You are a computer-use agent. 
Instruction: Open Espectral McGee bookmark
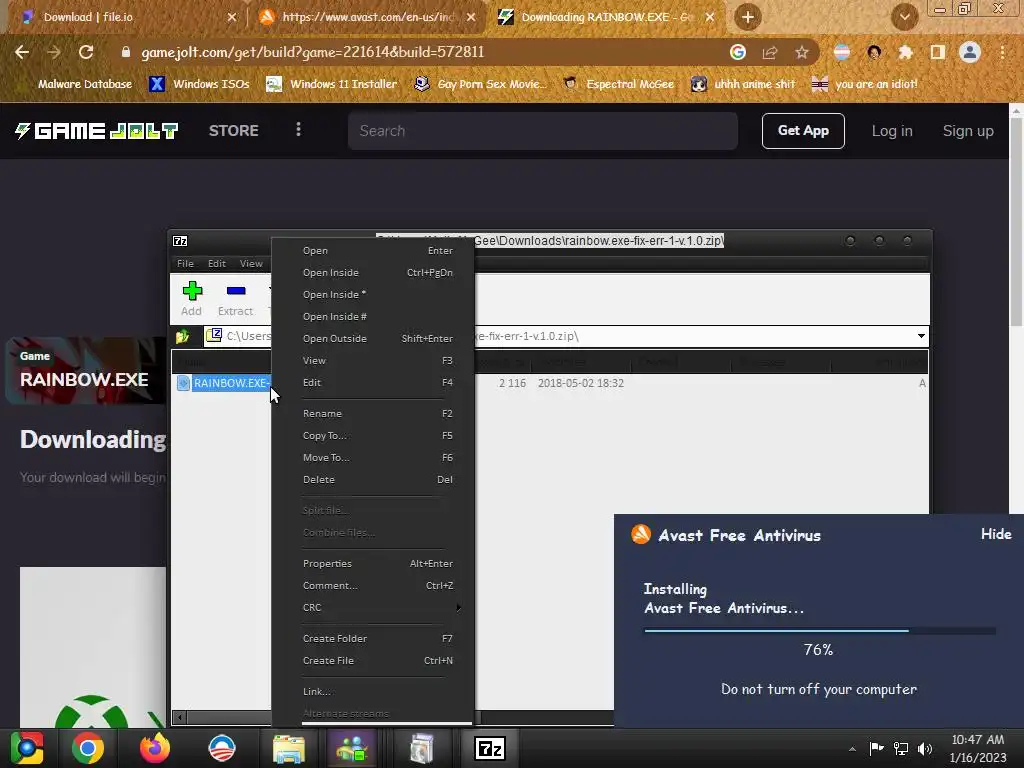pyautogui.click(x=619, y=84)
